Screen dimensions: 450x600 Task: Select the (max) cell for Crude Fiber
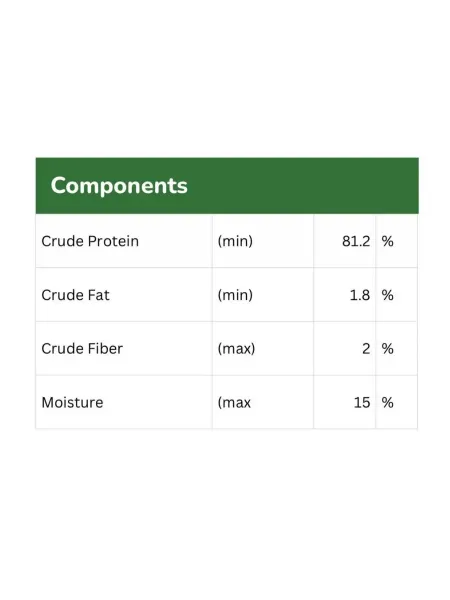263,349
